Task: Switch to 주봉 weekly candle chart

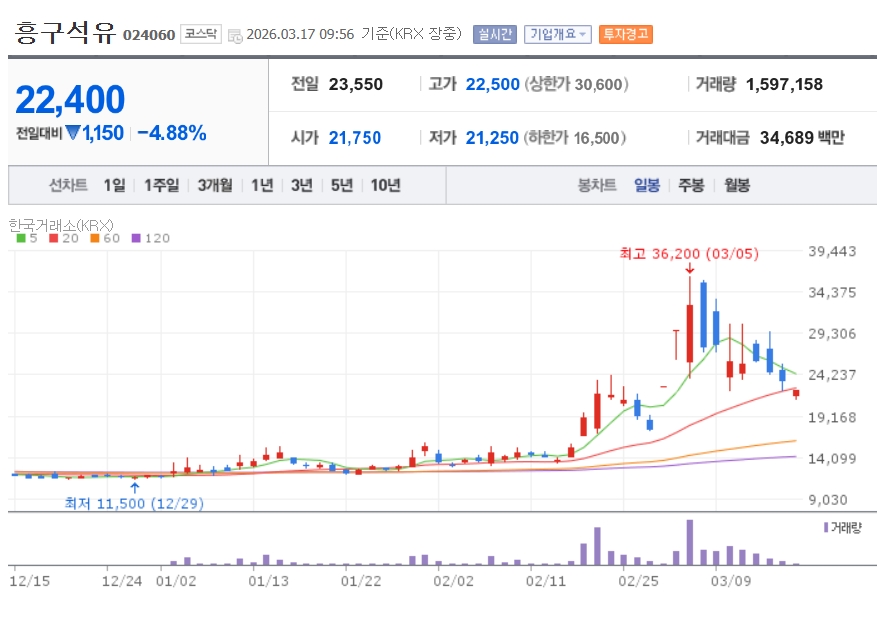Action: tap(691, 185)
